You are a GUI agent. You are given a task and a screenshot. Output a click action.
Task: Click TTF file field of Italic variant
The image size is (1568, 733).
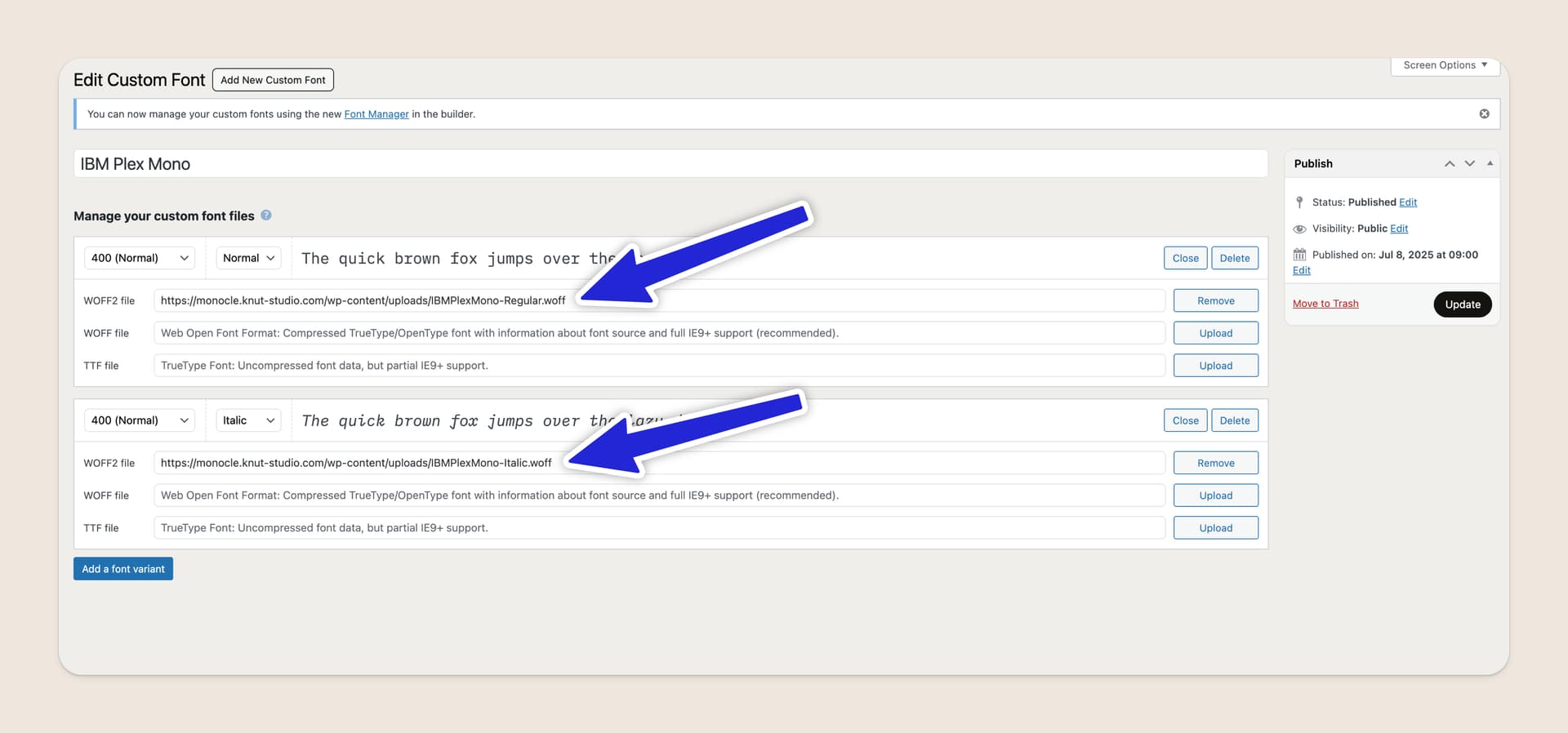[x=659, y=528]
